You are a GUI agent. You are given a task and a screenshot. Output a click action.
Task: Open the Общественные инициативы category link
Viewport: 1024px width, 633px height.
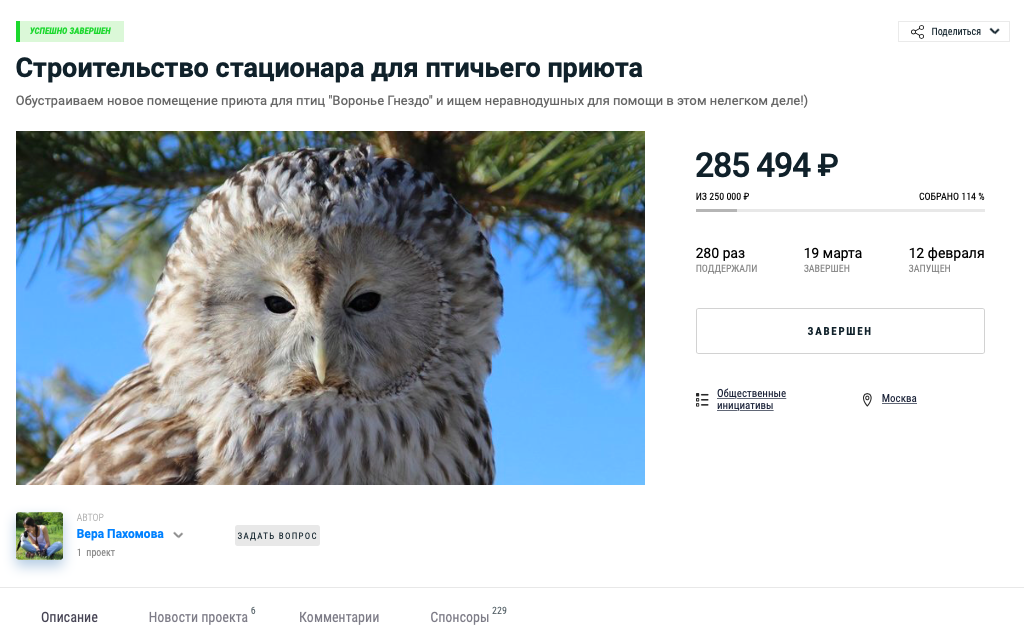coord(751,399)
